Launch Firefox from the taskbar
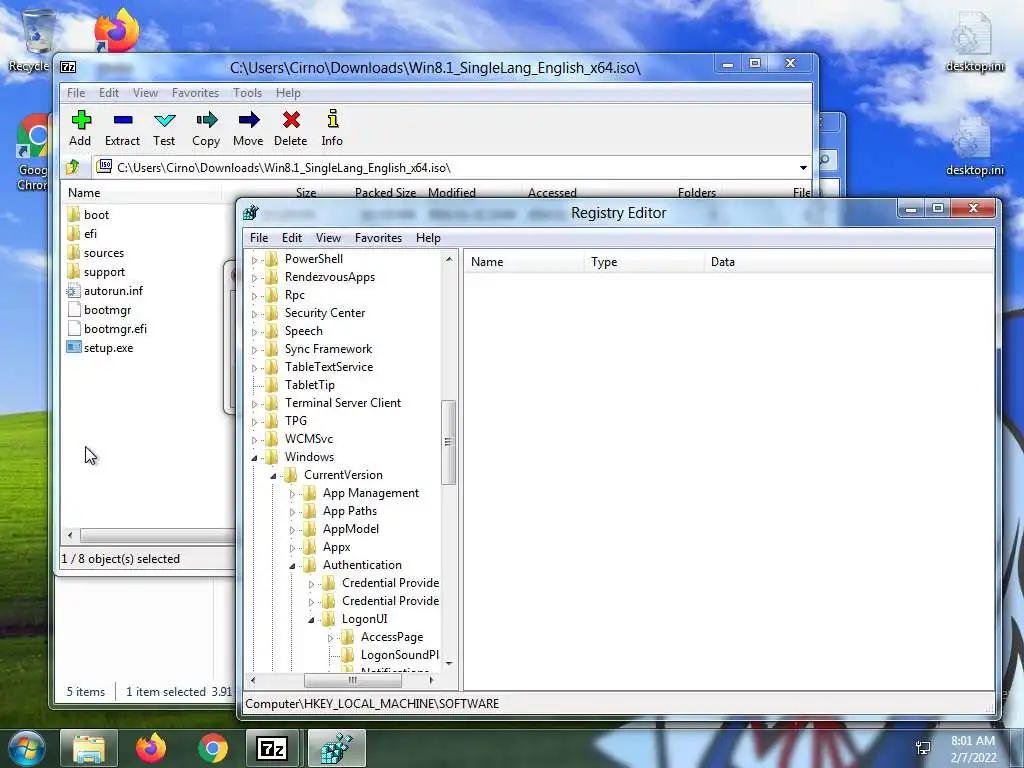Image resolution: width=1024 pixels, height=768 pixels. coord(151,748)
